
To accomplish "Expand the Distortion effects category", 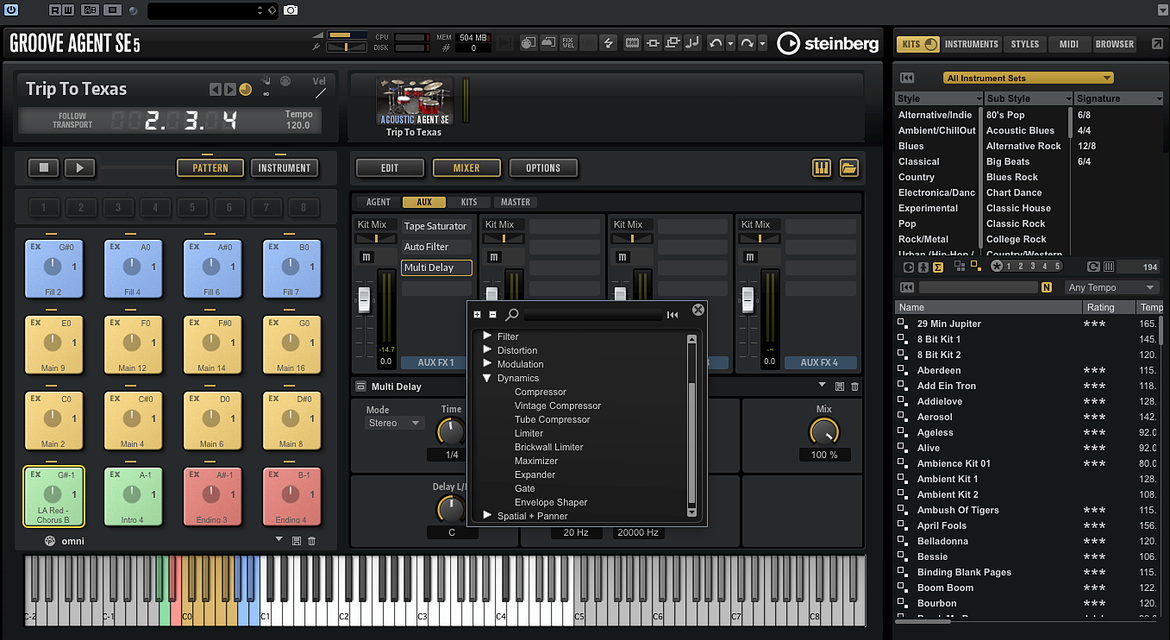I will pyautogui.click(x=487, y=350).
